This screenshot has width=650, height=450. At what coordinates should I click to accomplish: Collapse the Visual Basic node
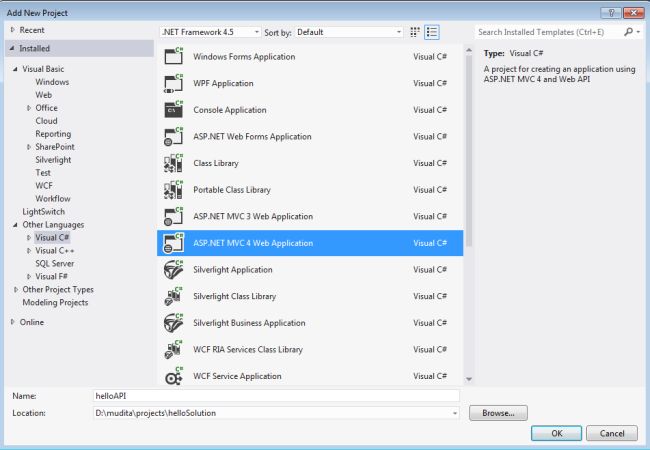click(15, 69)
